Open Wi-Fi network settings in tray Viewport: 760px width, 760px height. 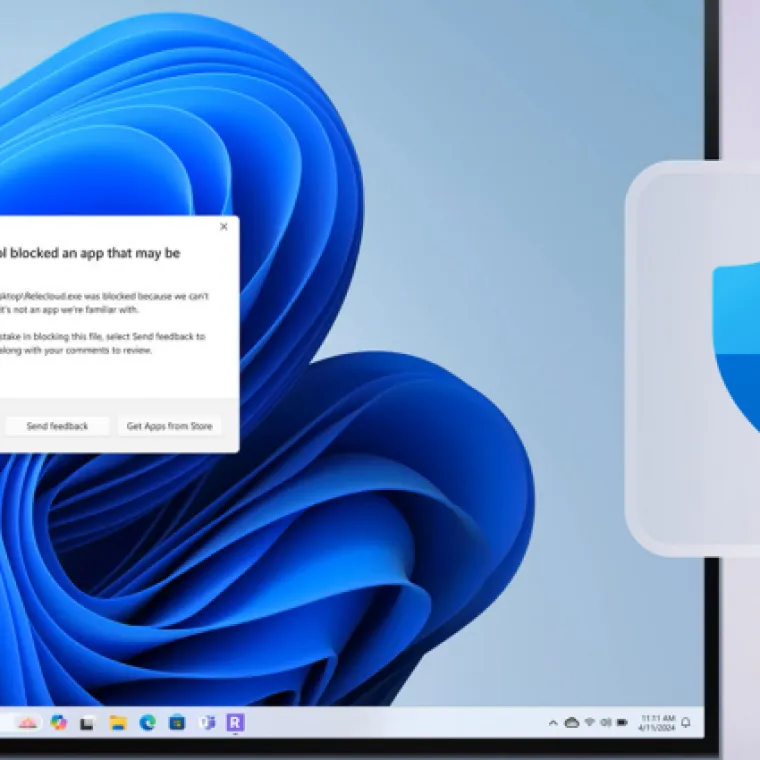pyautogui.click(x=590, y=723)
